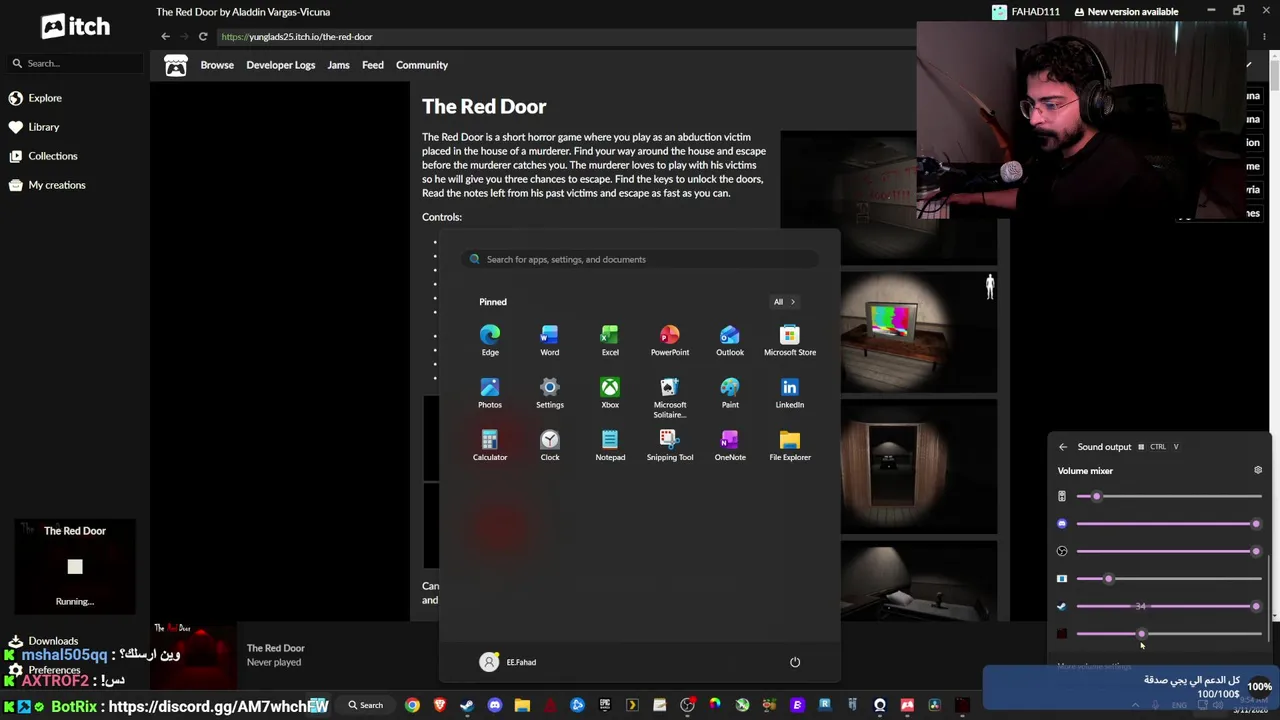This screenshot has height=720, width=1280.
Task: Open Chrome from the taskbar
Action: [412, 705]
